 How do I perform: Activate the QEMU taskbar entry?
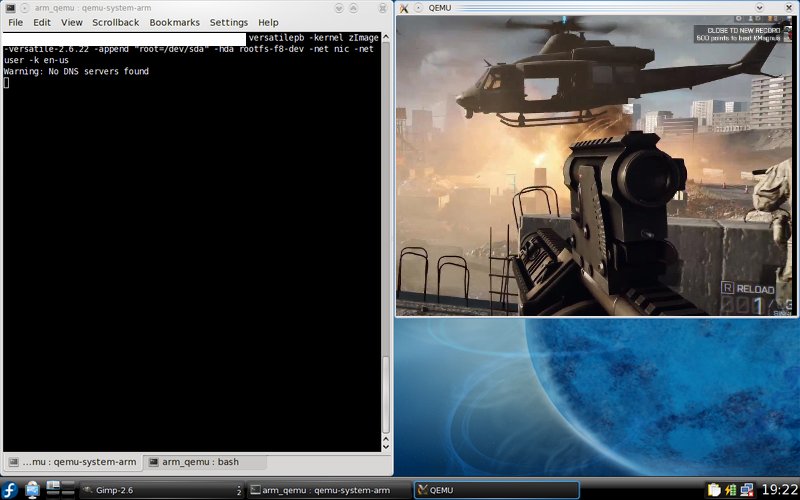tap(496, 490)
